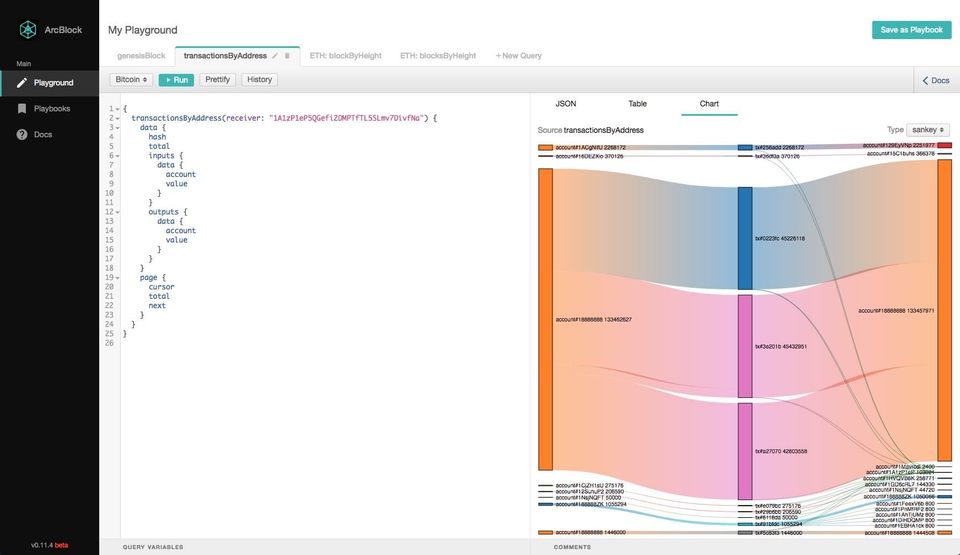Image resolution: width=960 pixels, height=555 pixels.
Task: Click the ArcBlock logo icon
Action: (27, 30)
